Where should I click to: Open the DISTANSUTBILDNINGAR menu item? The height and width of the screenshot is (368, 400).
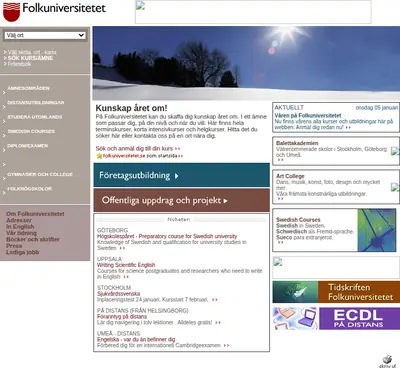tap(36, 103)
